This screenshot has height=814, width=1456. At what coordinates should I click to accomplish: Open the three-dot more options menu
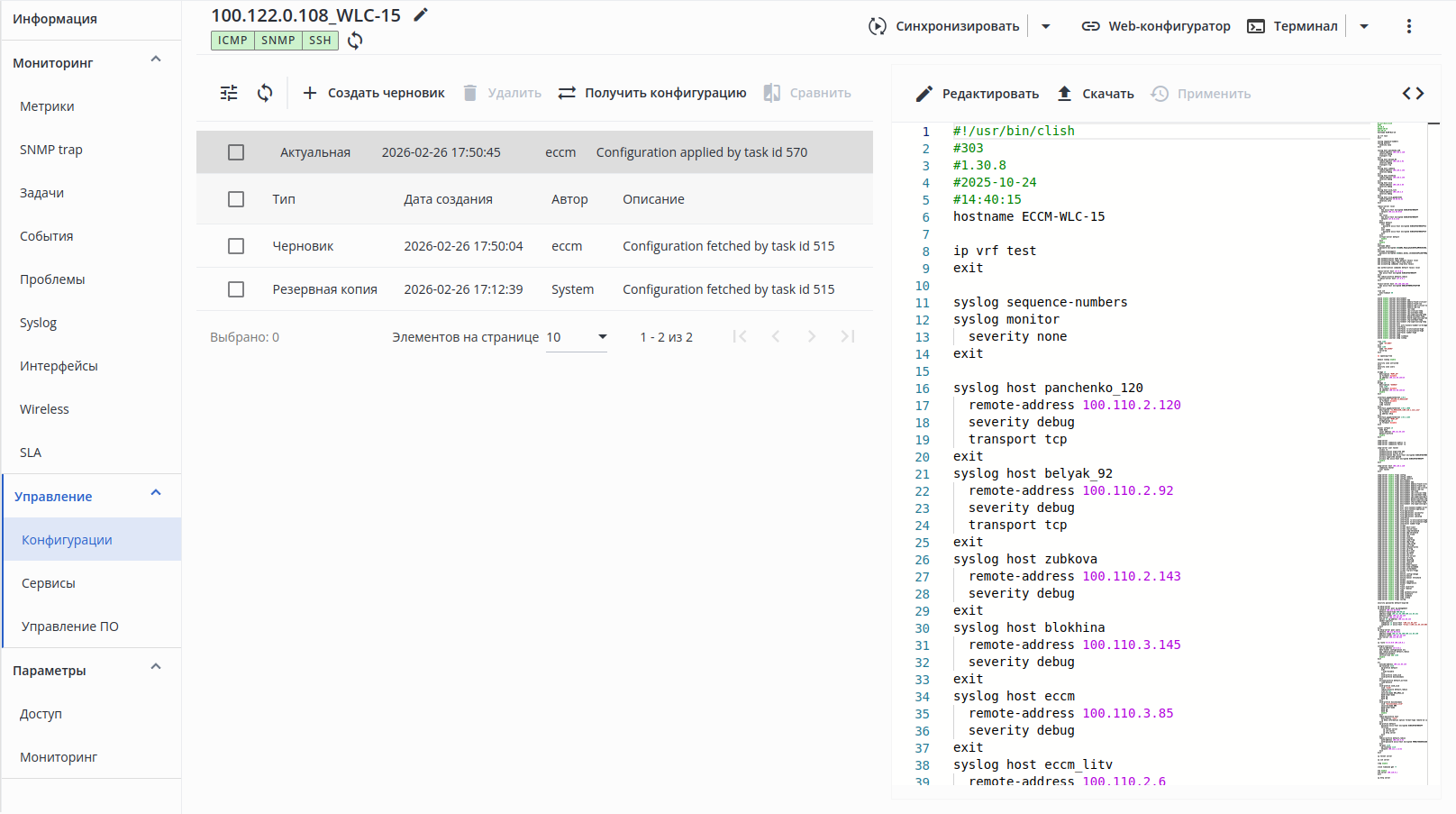pos(1408,26)
